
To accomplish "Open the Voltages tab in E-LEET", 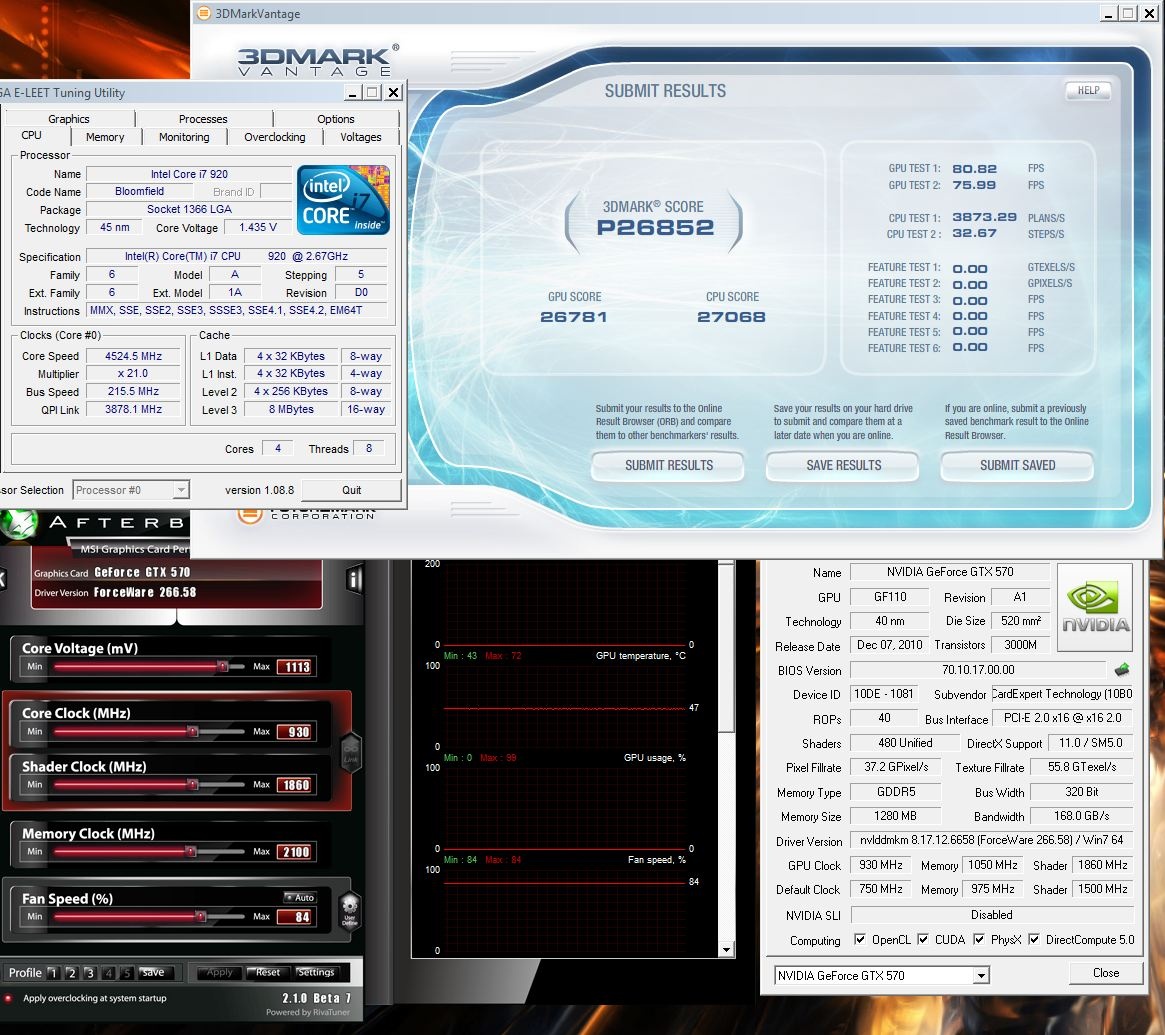I will pyautogui.click(x=361, y=137).
